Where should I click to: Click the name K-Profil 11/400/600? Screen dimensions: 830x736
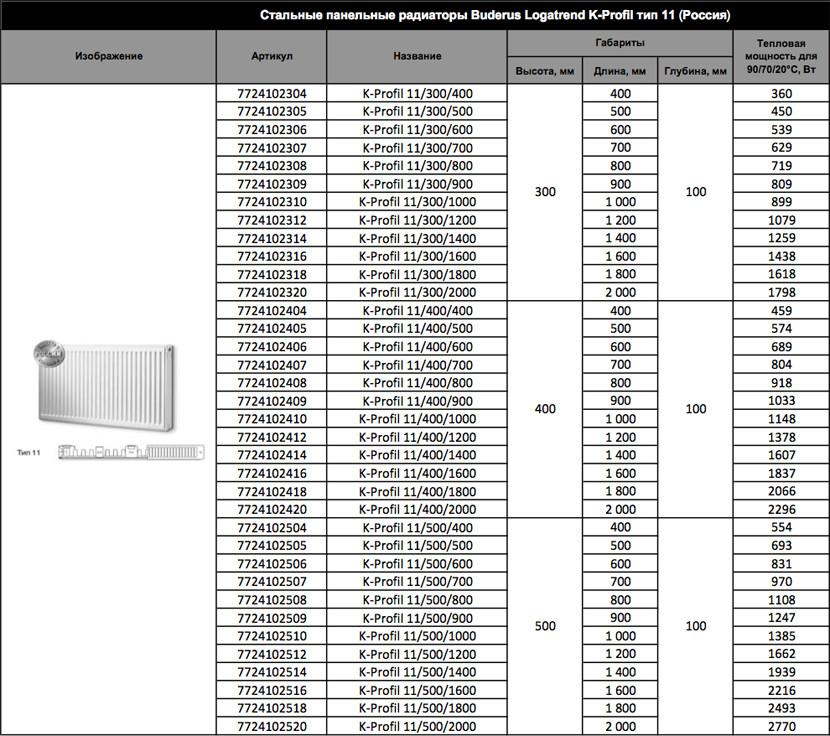pyautogui.click(x=417, y=347)
